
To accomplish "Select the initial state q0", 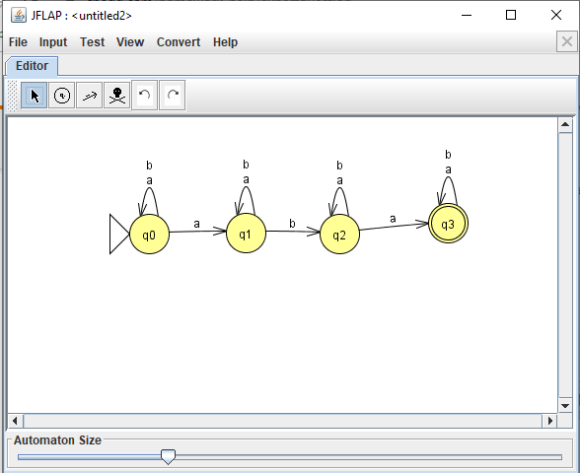I will (149, 234).
